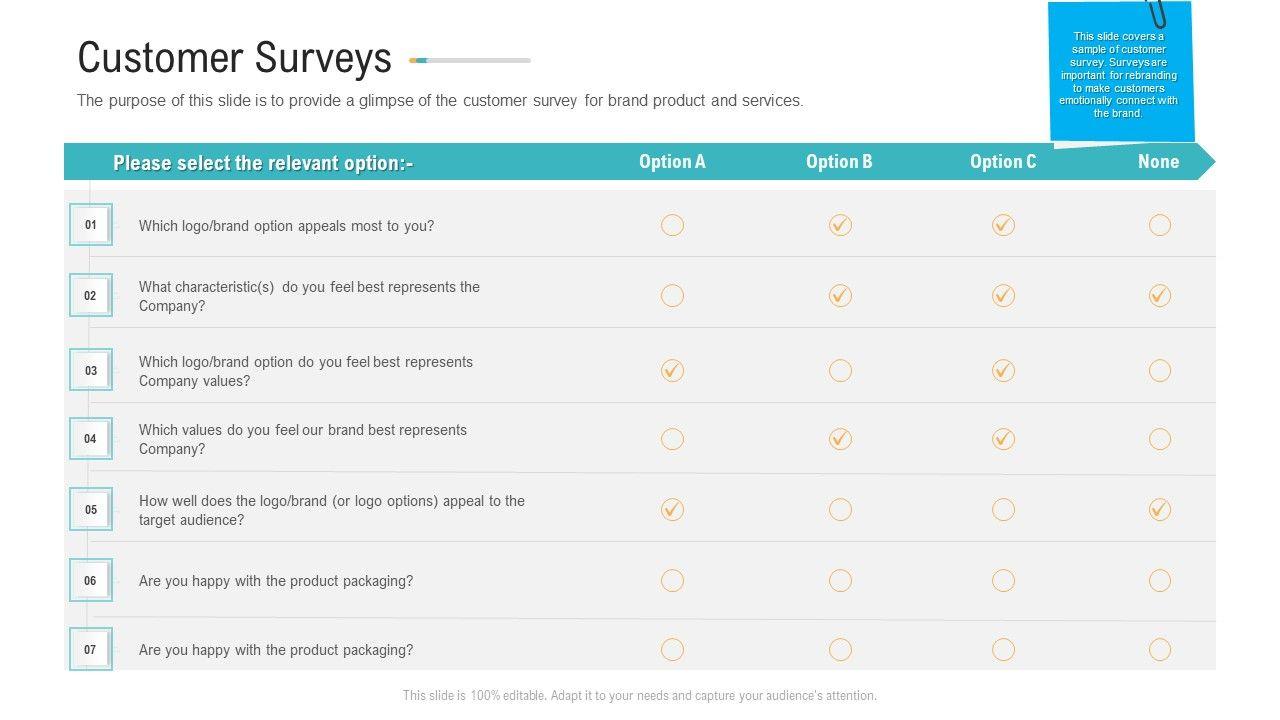This screenshot has height=720, width=1280.
Task: Select Option B for question 07
Action: coord(841,650)
